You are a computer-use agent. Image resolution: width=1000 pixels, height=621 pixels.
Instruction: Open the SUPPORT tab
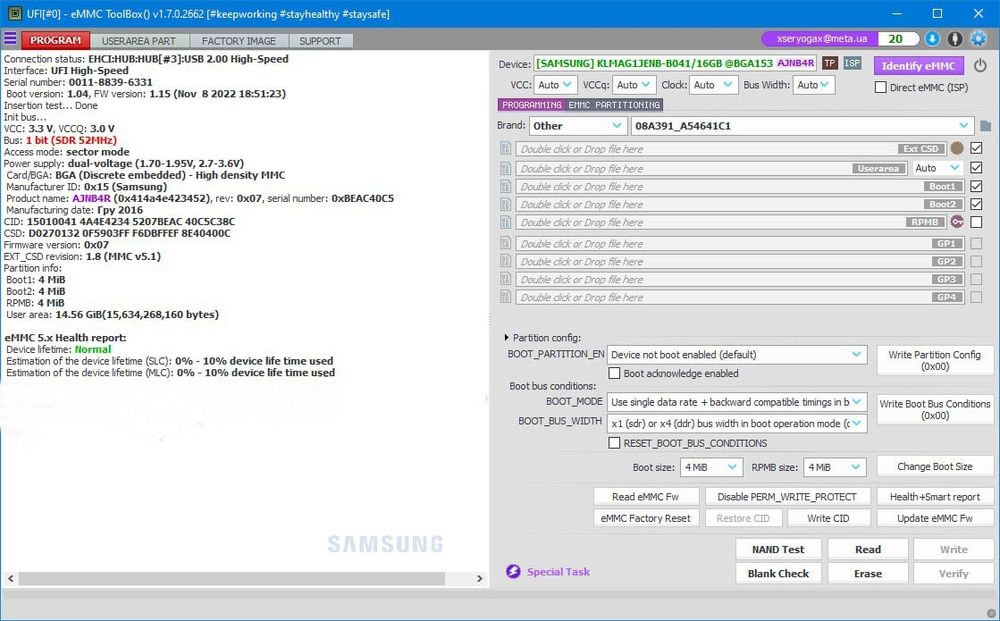pos(320,41)
